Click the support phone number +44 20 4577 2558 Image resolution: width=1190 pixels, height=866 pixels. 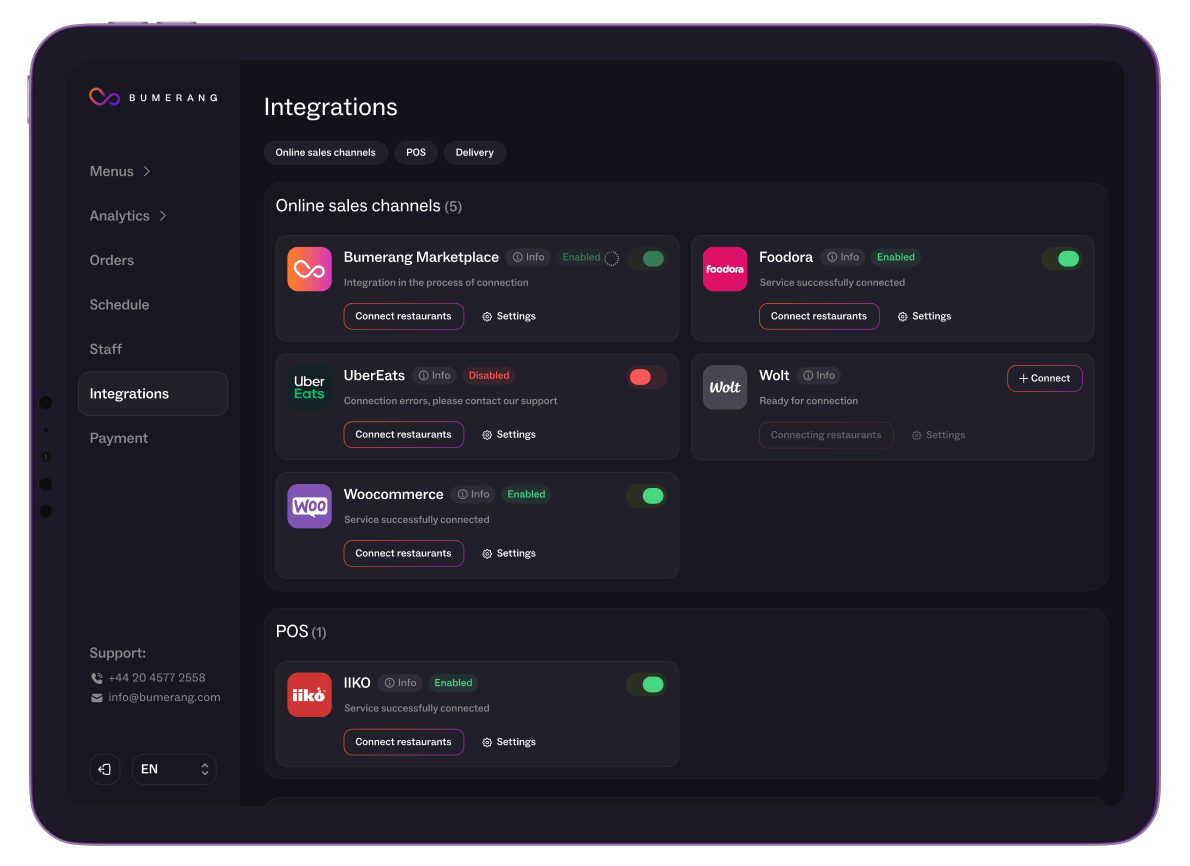click(x=157, y=678)
